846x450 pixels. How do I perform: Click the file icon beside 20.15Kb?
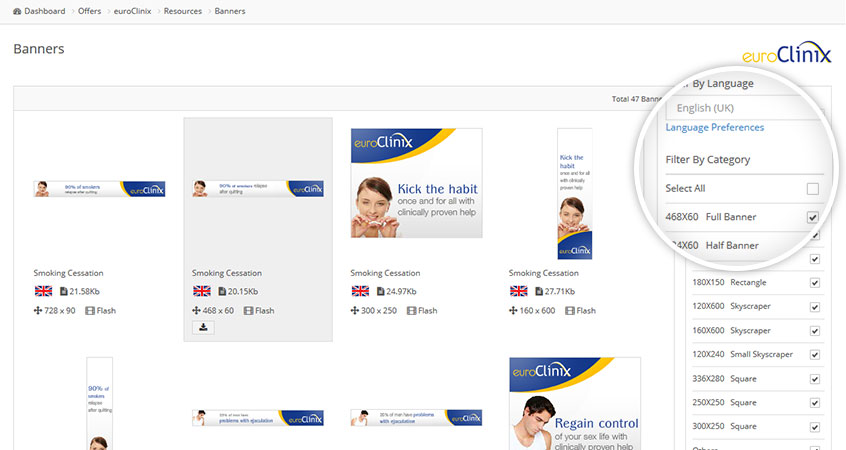pos(222,291)
